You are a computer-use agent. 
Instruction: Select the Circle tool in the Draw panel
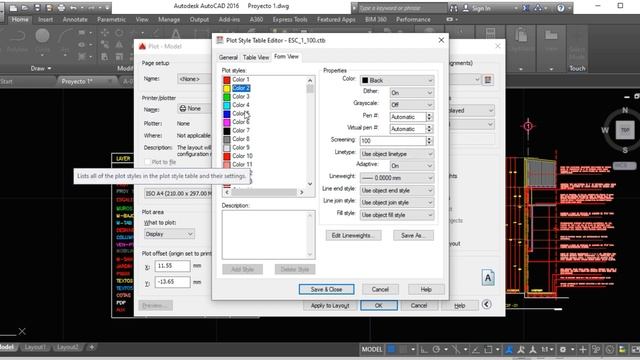click(42, 36)
